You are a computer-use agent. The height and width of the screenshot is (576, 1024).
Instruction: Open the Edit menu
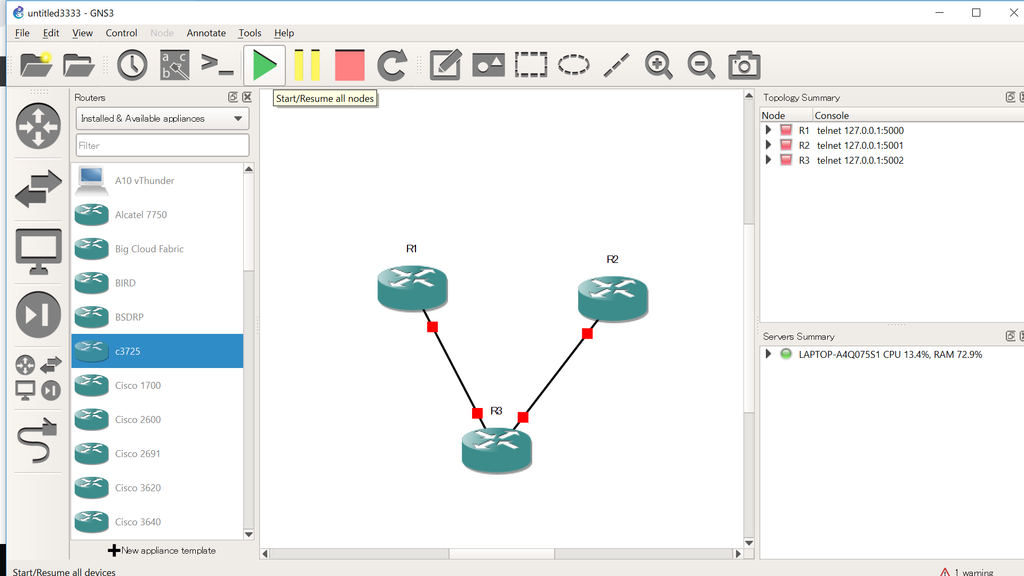(x=51, y=33)
